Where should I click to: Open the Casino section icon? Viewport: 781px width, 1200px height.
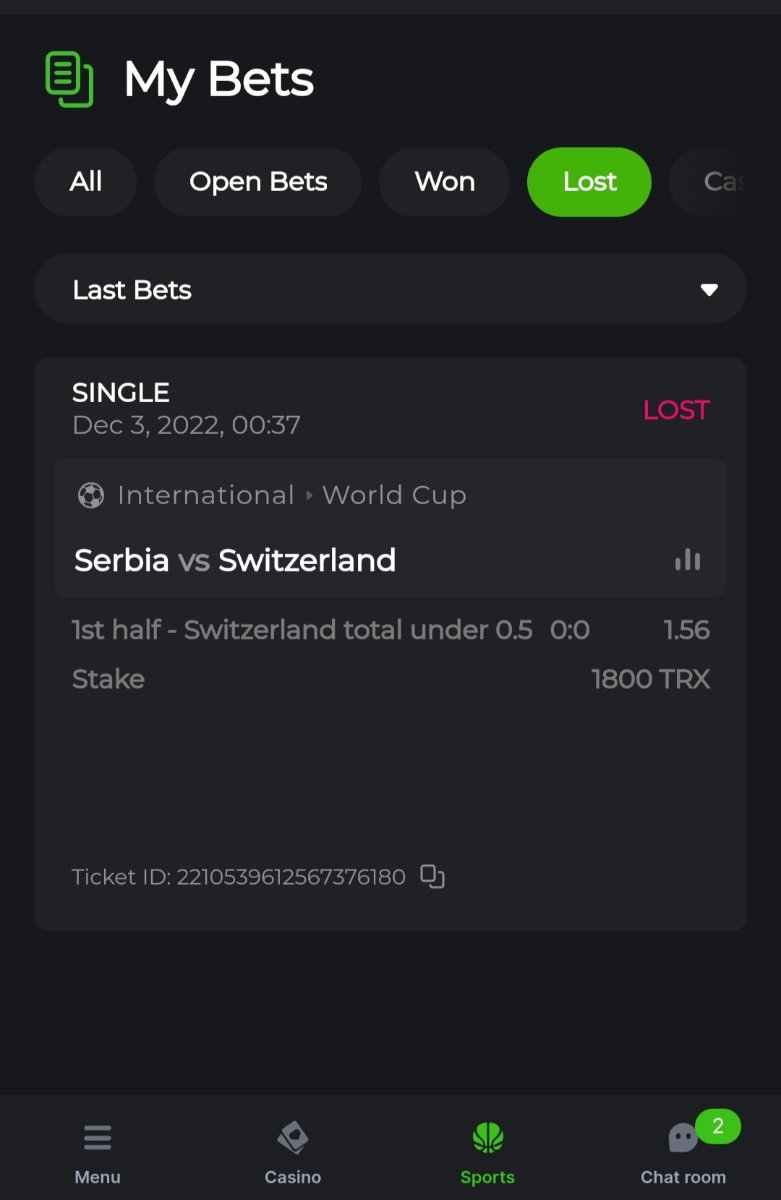click(292, 1138)
